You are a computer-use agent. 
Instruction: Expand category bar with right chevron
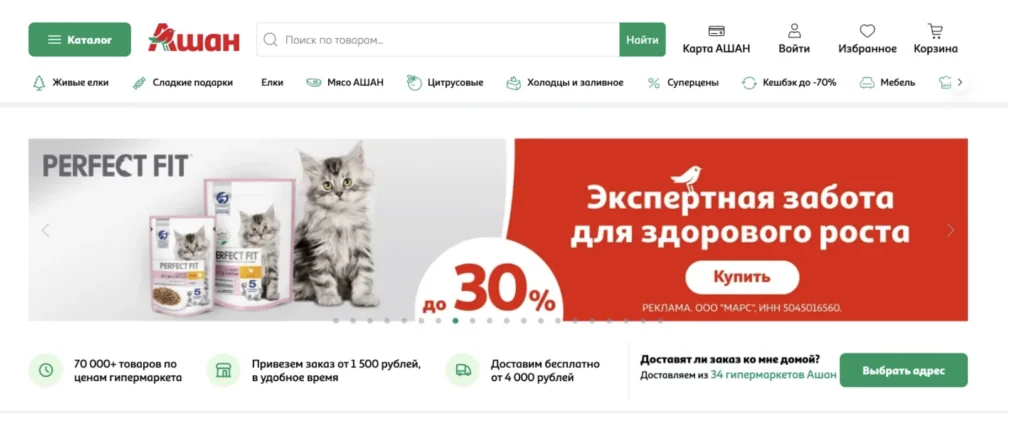click(x=960, y=82)
